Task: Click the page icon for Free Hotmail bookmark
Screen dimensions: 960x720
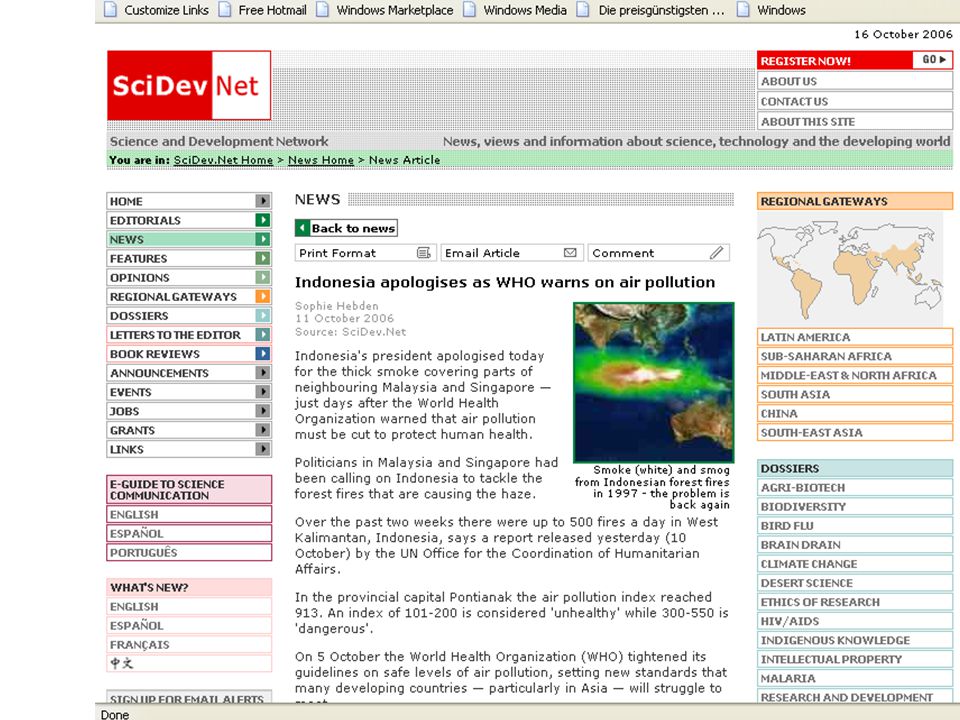Action: pyautogui.click(x=225, y=10)
